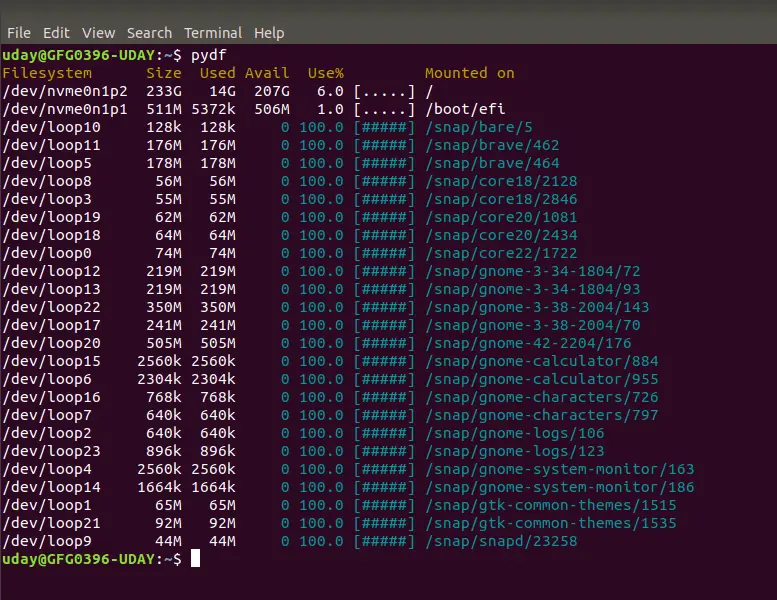Open the File menu

[19, 33]
